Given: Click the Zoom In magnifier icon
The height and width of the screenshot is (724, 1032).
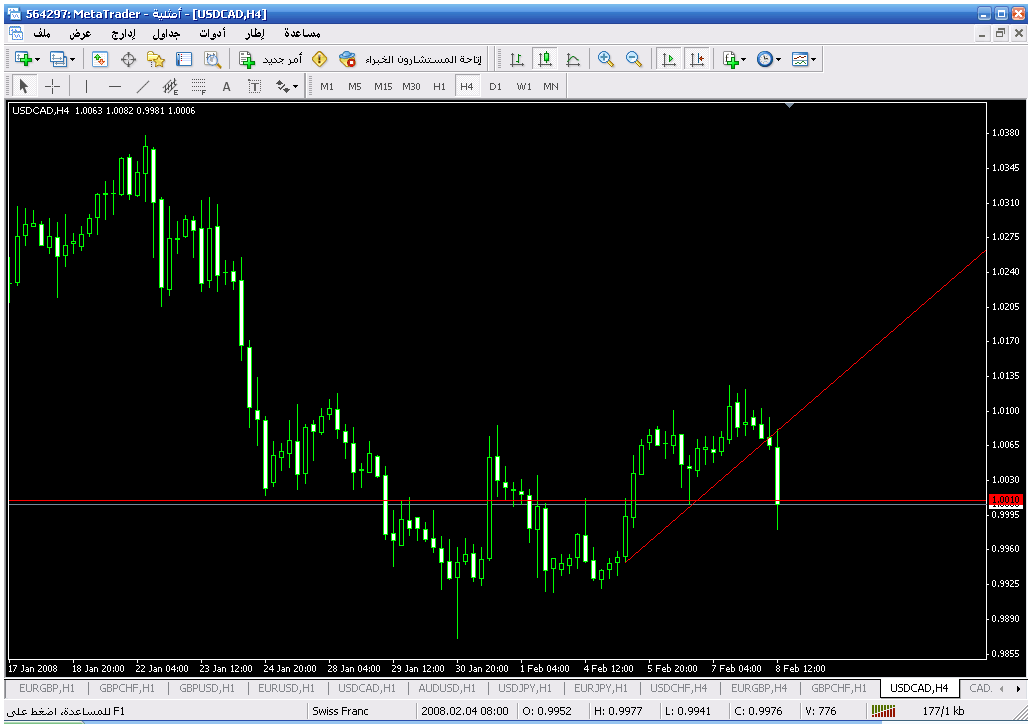Looking at the screenshot, I should pos(605,59).
